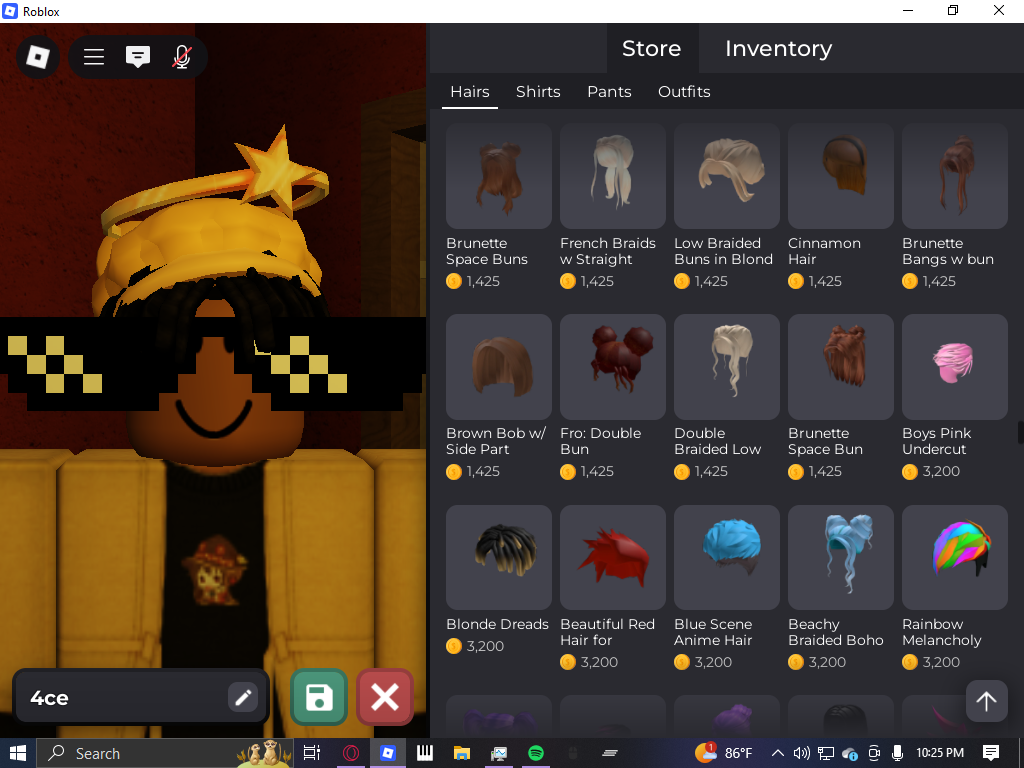Open Task View on the taskbar
The image size is (1024, 768).
point(312,753)
